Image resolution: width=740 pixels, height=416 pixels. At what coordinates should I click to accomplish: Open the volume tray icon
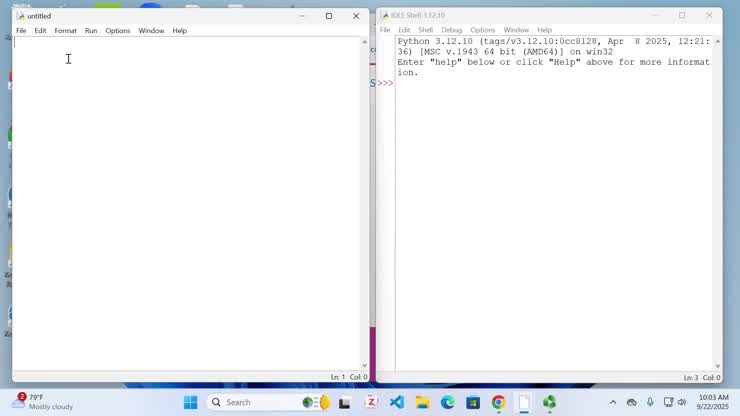pyautogui.click(x=682, y=402)
